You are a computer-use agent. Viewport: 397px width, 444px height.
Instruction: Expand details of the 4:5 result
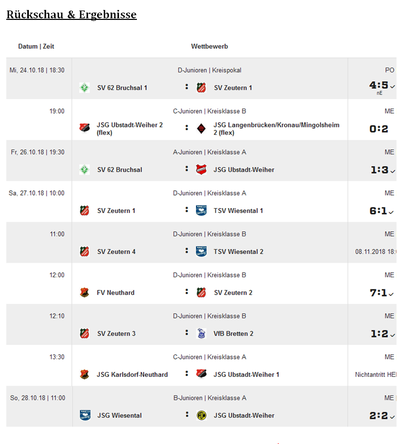392,86
